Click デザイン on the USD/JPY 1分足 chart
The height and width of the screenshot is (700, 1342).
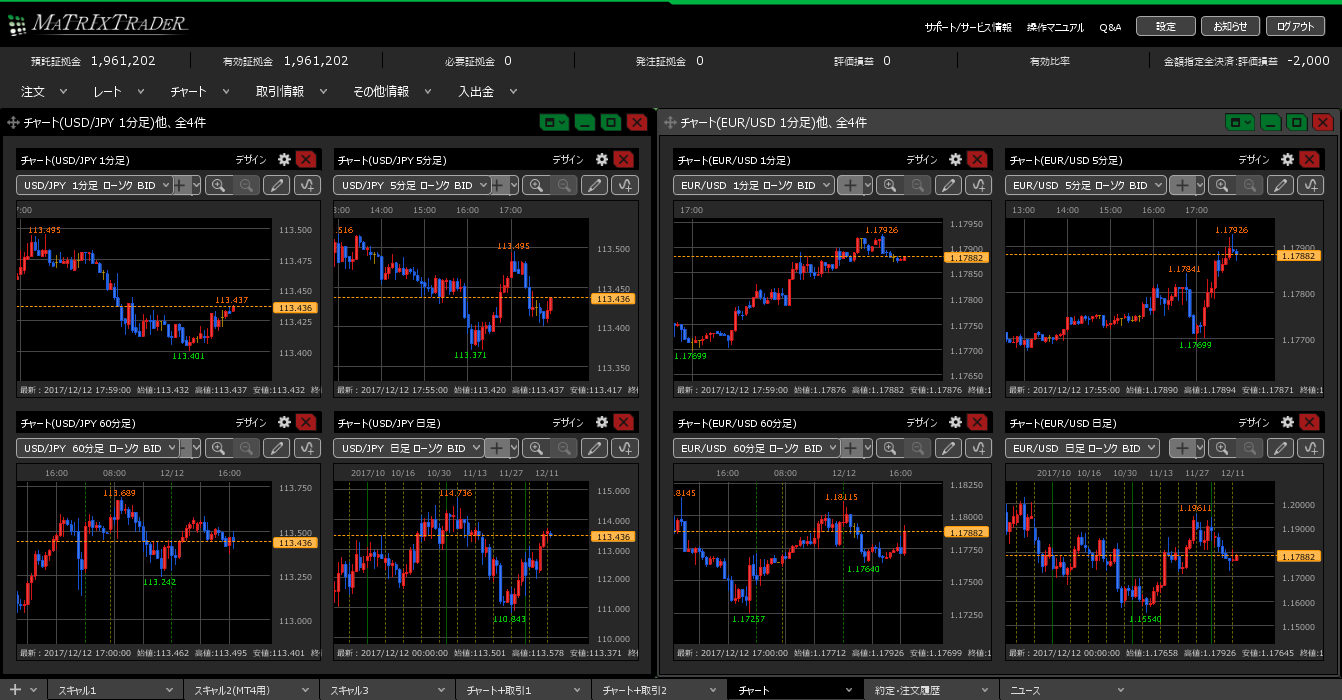click(x=251, y=159)
